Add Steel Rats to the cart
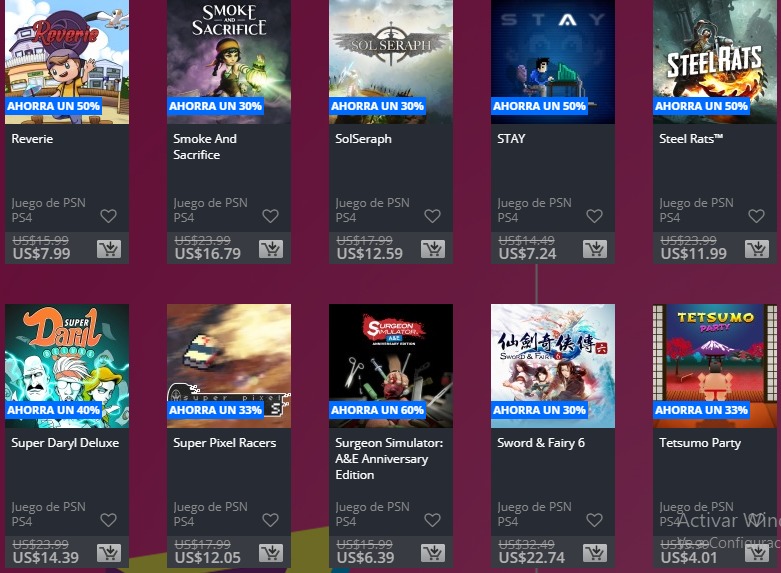The height and width of the screenshot is (573, 781). (x=757, y=248)
